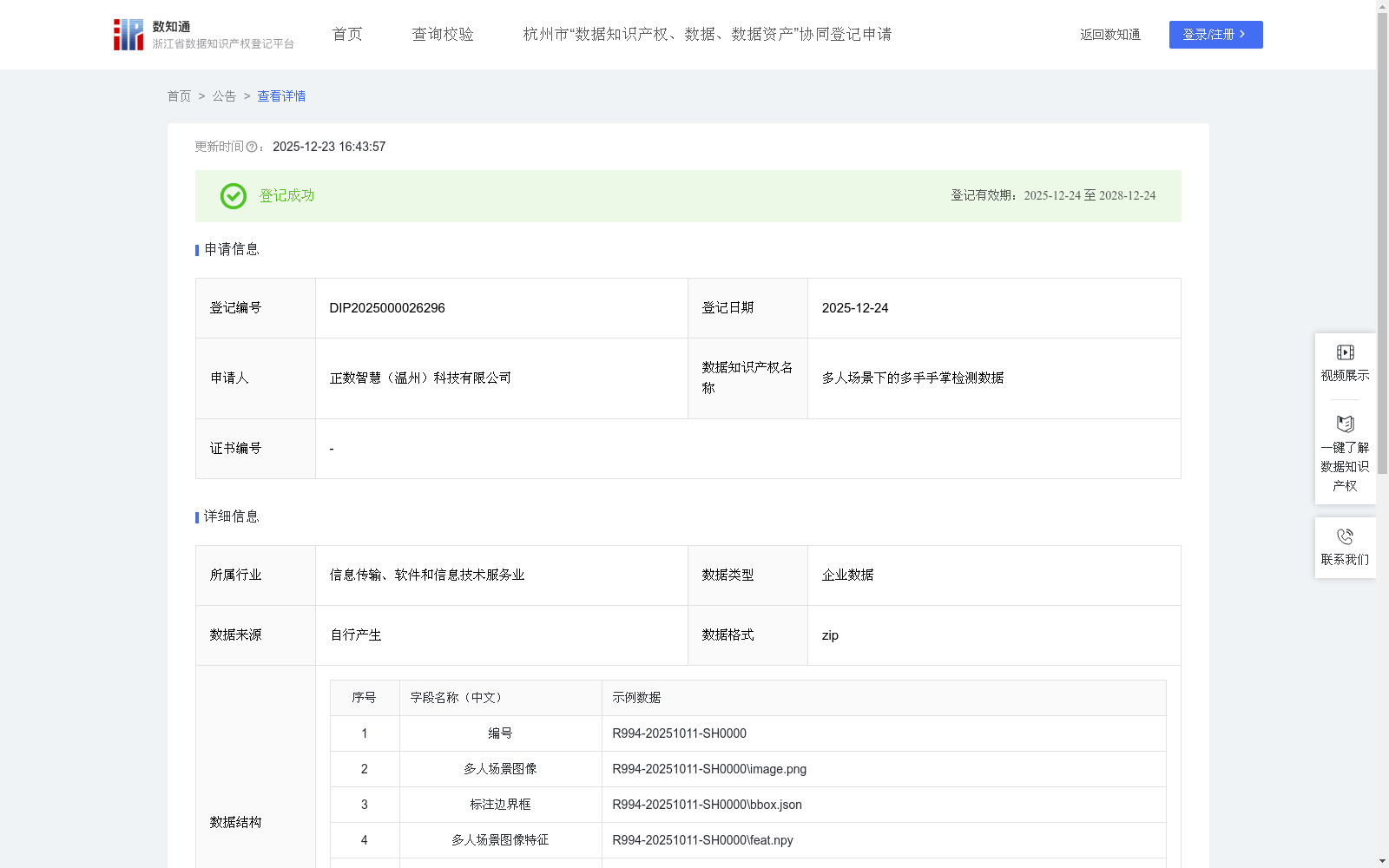Click 登记有效期 date range text
The width and height of the screenshot is (1389, 868).
click(x=1089, y=196)
